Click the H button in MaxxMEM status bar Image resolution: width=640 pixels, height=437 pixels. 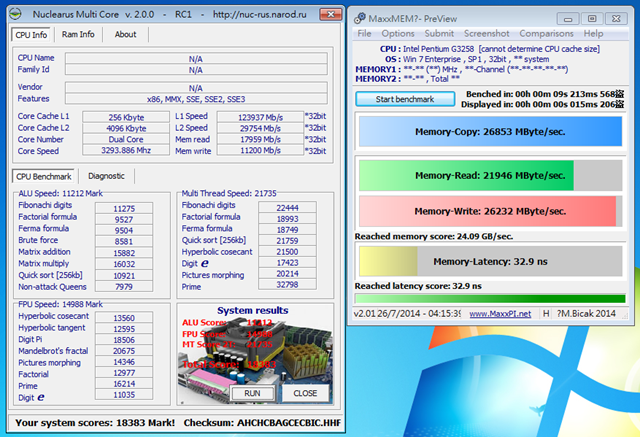point(546,314)
